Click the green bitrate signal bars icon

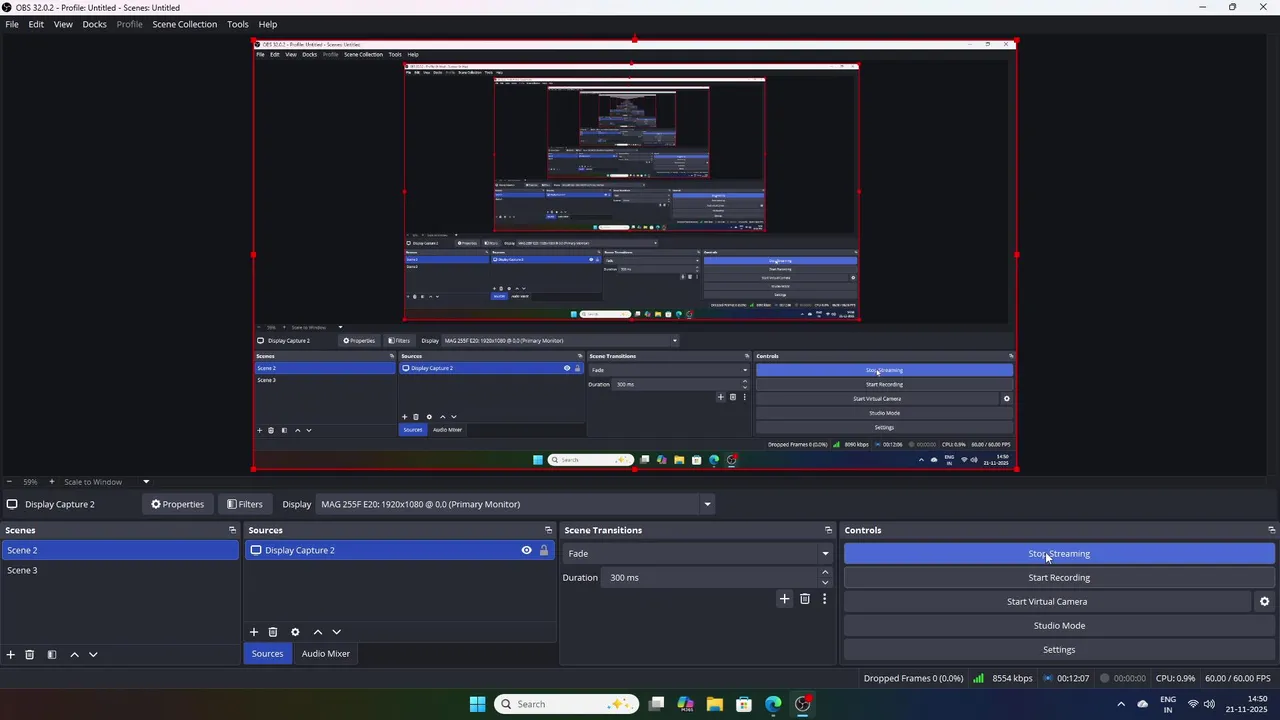click(979, 678)
